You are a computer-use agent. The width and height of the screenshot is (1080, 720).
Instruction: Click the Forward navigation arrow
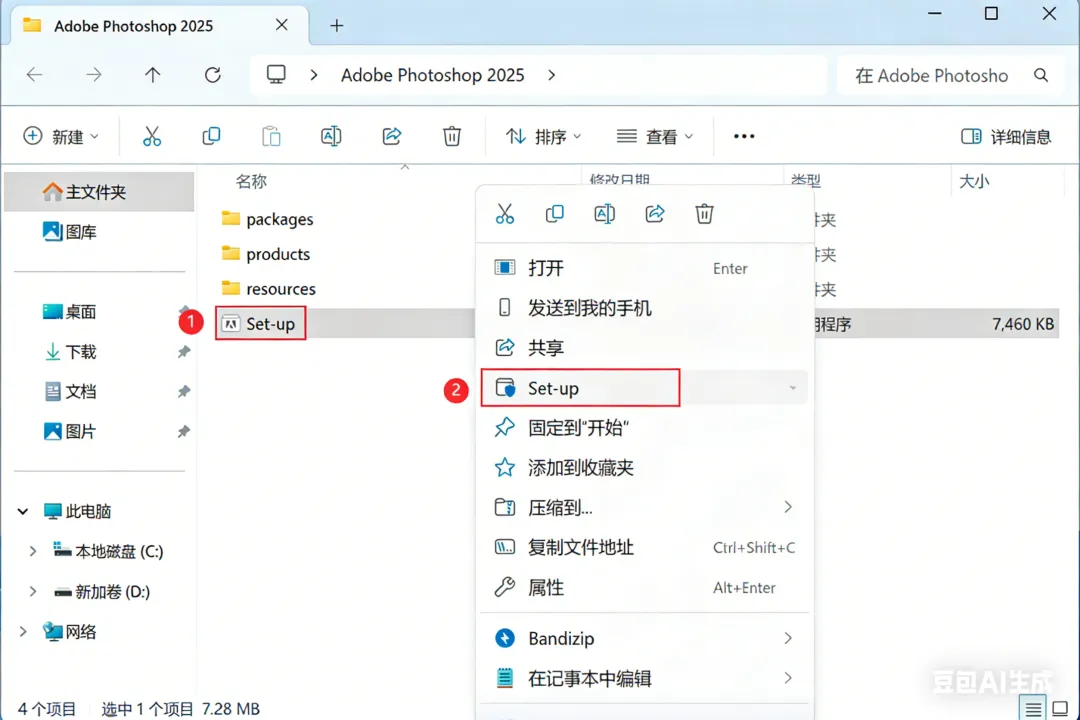point(94,74)
